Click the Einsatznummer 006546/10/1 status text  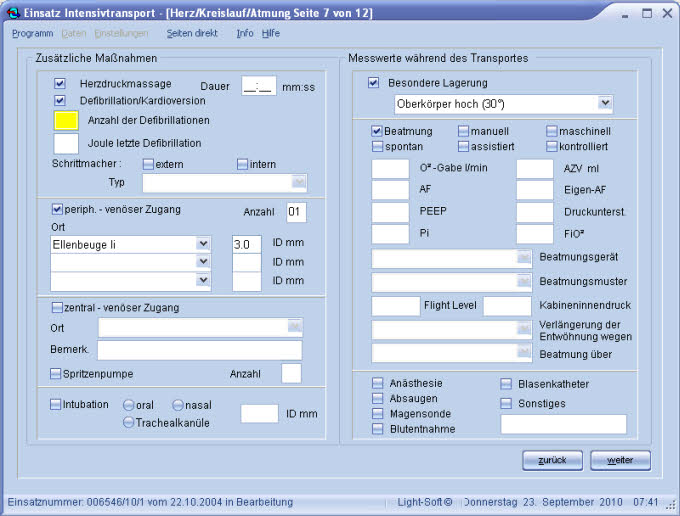[x=150, y=502]
